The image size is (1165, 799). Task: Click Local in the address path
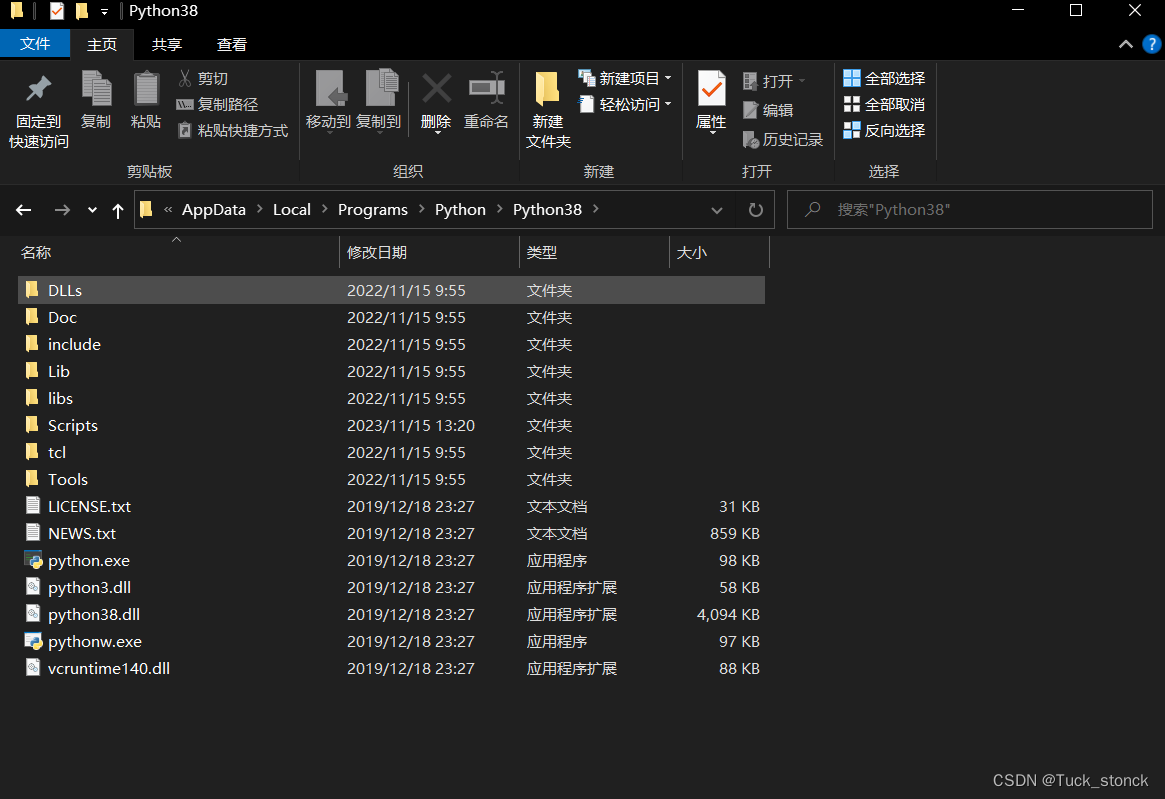tap(291, 210)
